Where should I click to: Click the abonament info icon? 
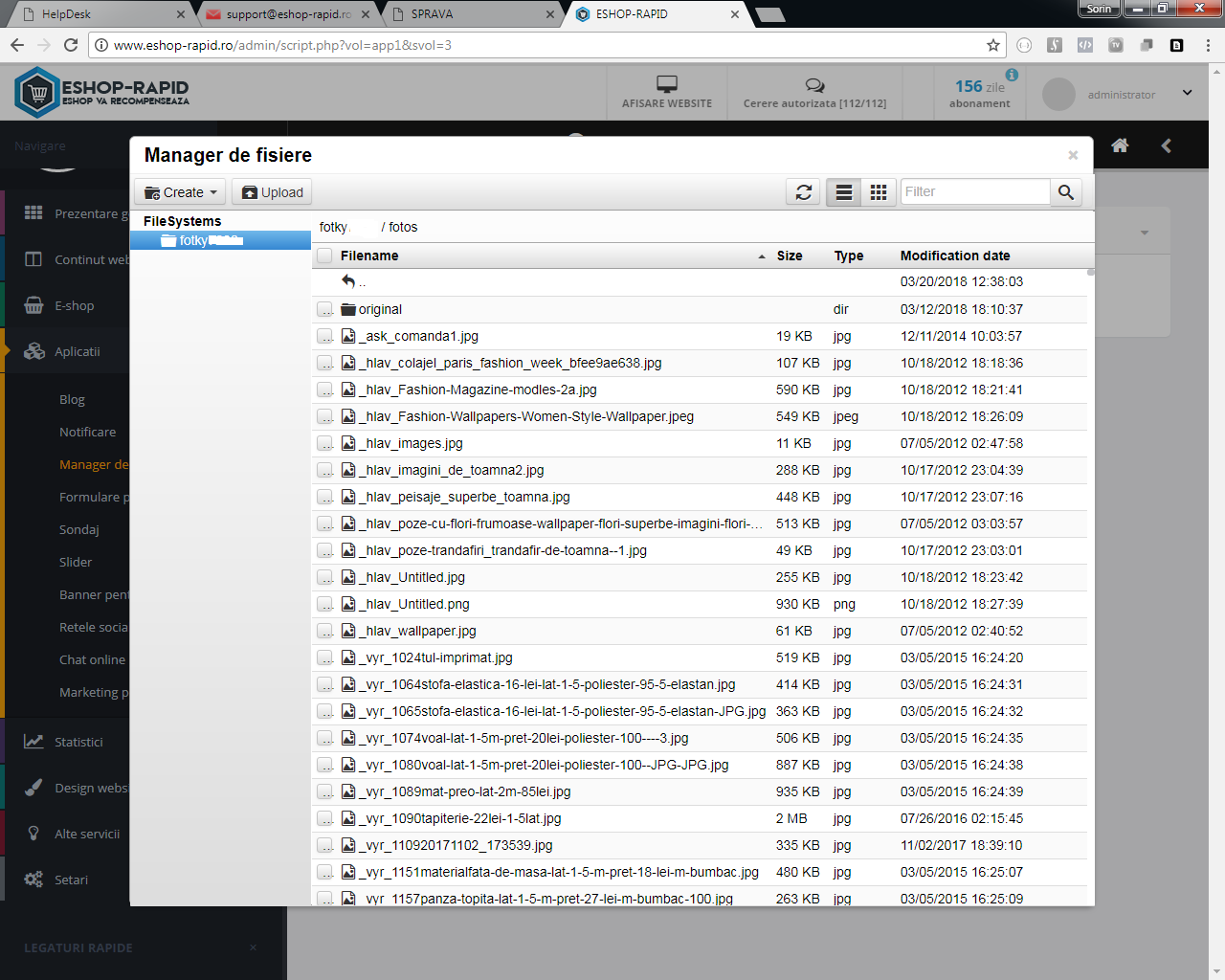[x=1012, y=75]
